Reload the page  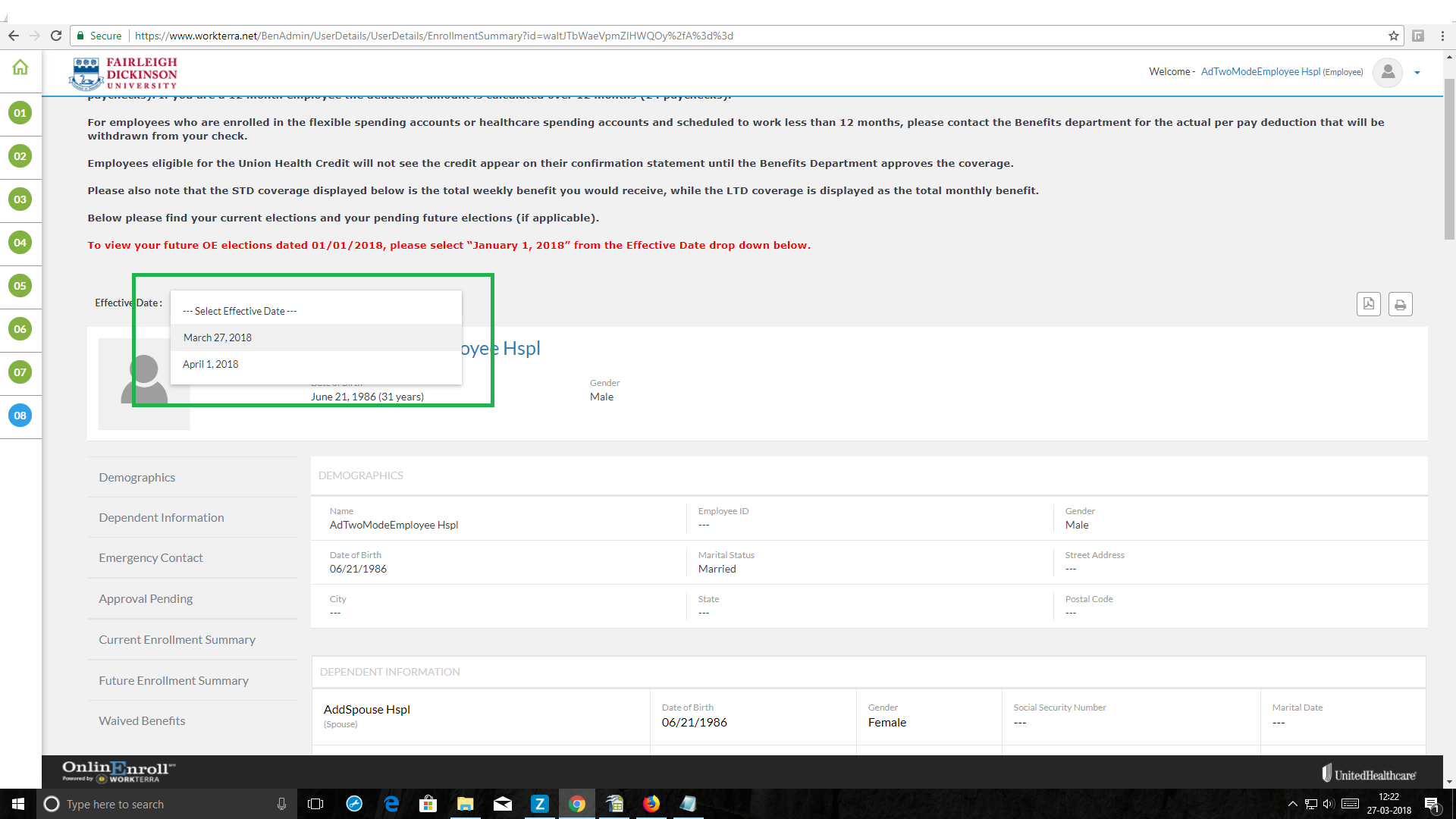point(56,36)
